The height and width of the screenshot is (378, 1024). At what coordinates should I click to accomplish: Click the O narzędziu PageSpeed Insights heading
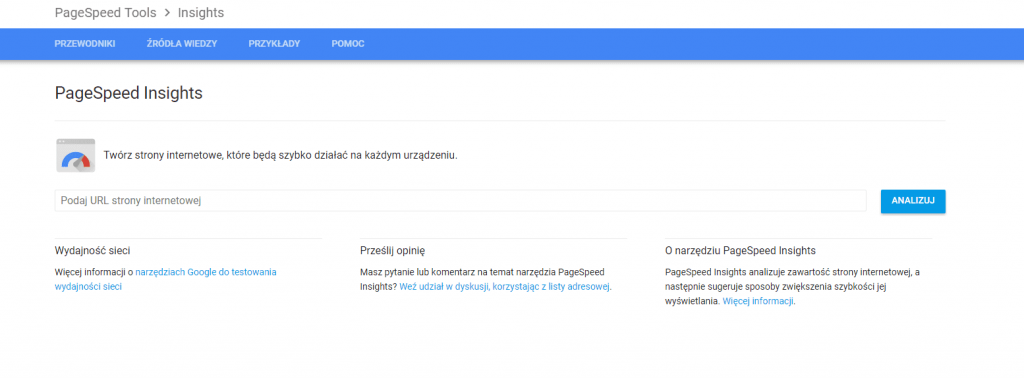[741, 251]
